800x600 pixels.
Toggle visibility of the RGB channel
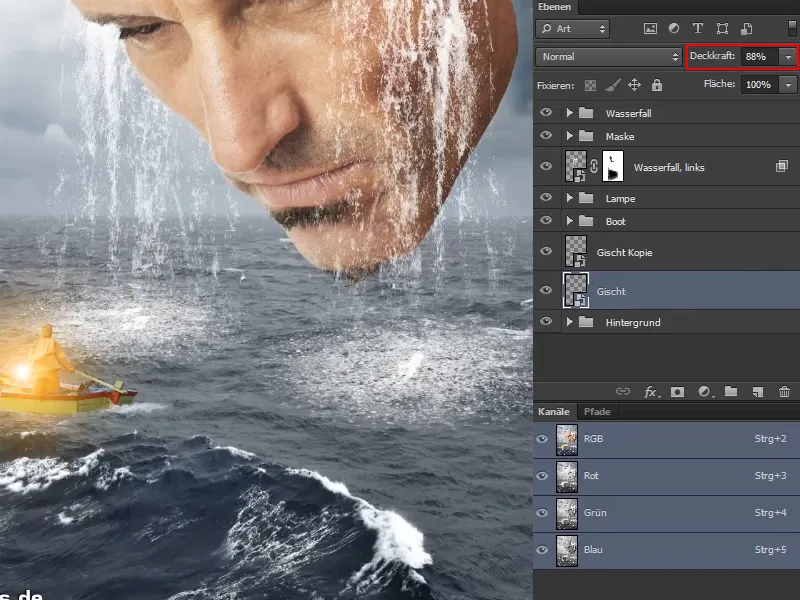click(542, 439)
